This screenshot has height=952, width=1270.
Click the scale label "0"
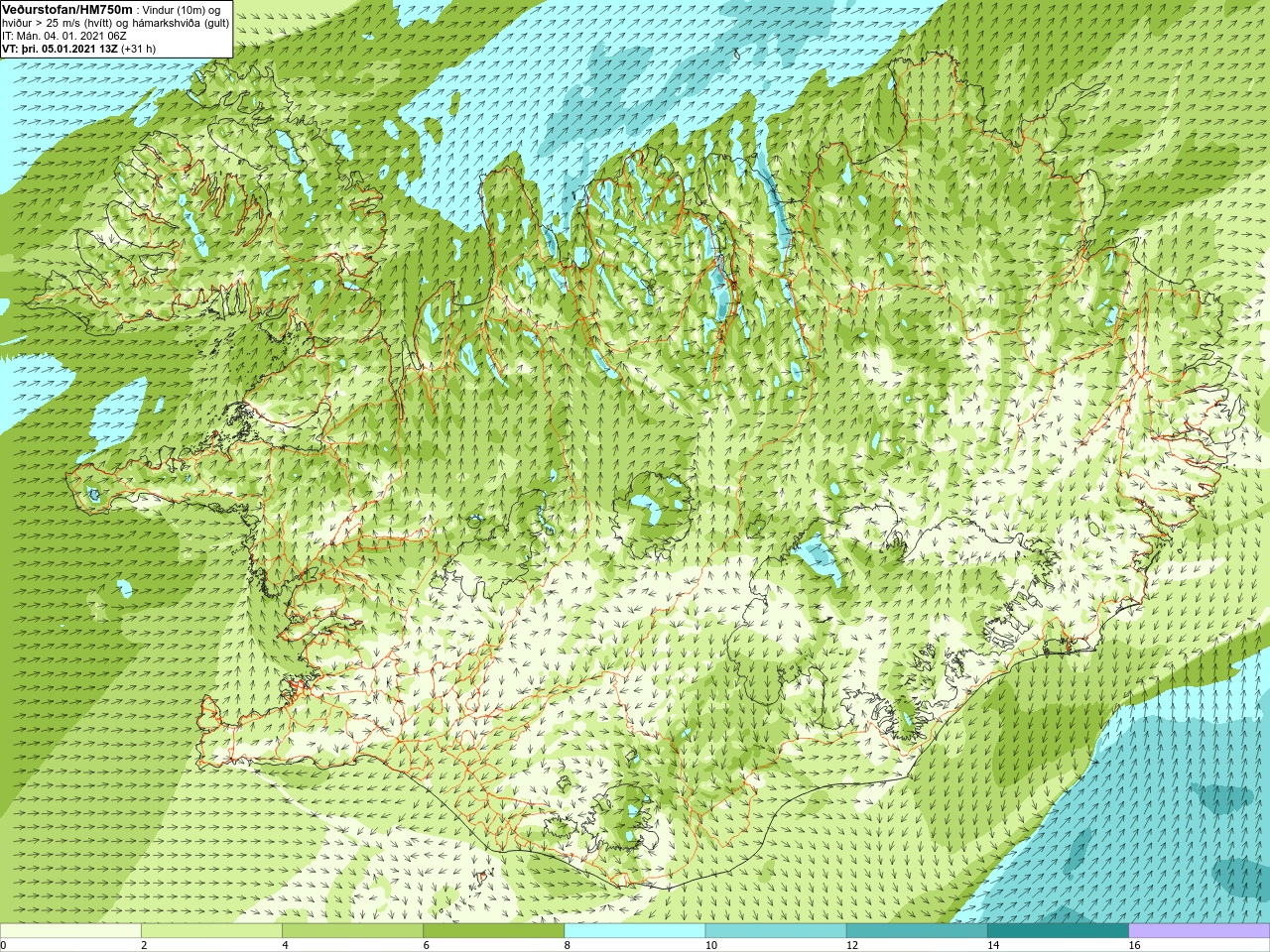click(x=3, y=945)
